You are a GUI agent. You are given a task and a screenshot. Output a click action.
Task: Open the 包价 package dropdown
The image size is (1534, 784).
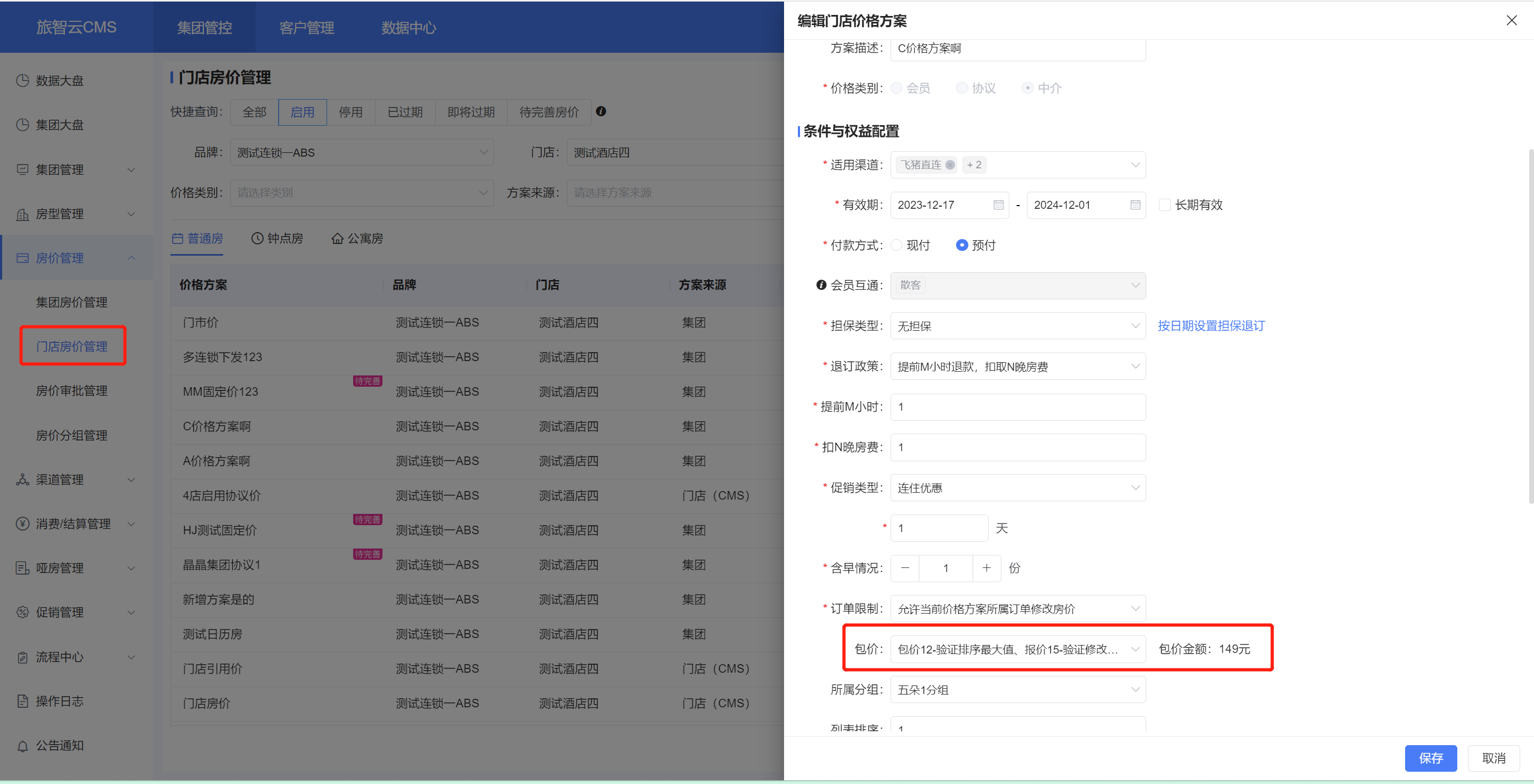coord(1018,649)
